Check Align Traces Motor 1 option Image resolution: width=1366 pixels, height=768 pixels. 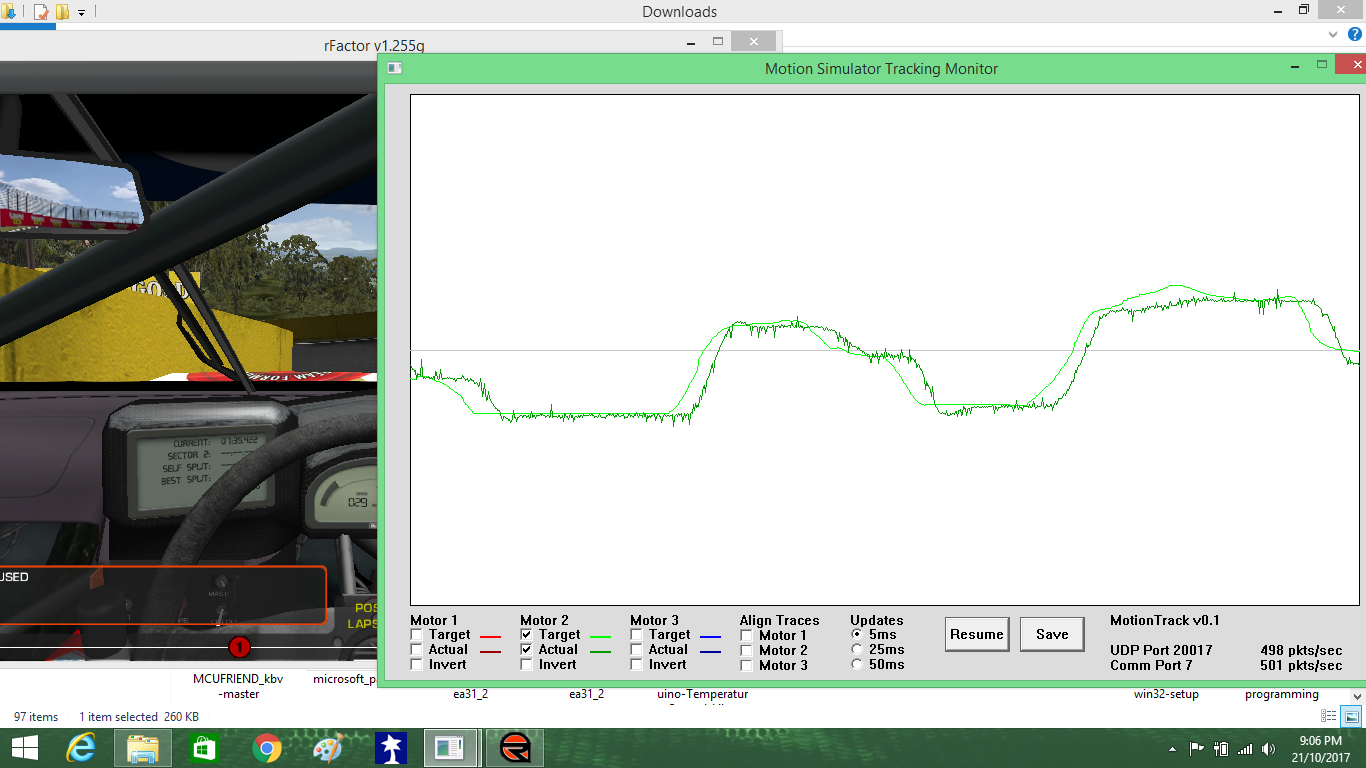click(x=747, y=635)
